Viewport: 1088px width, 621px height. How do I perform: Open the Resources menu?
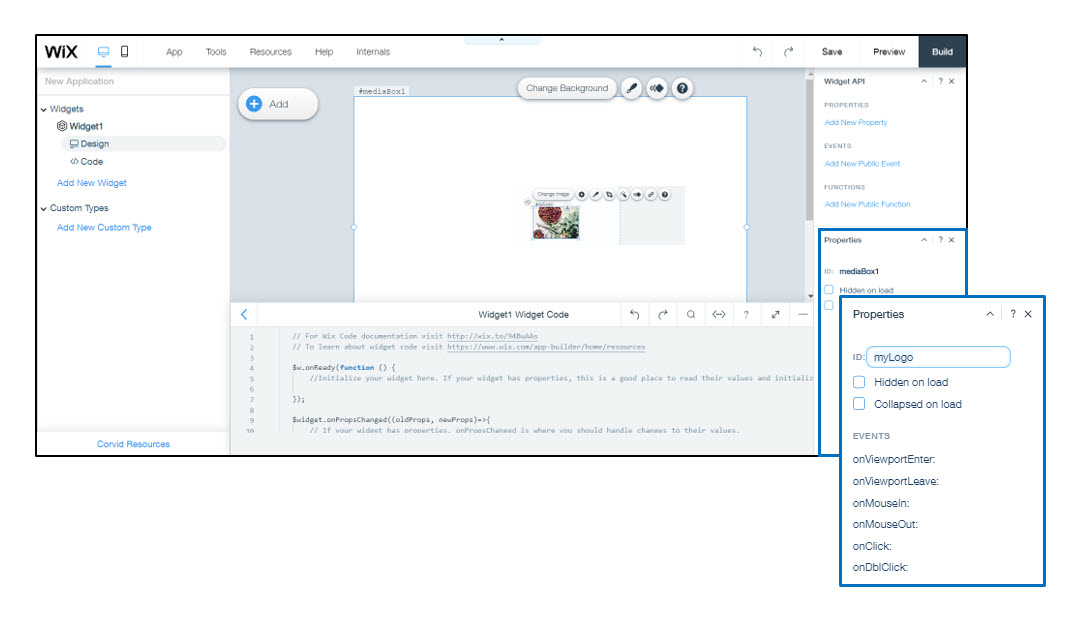pyautogui.click(x=270, y=52)
